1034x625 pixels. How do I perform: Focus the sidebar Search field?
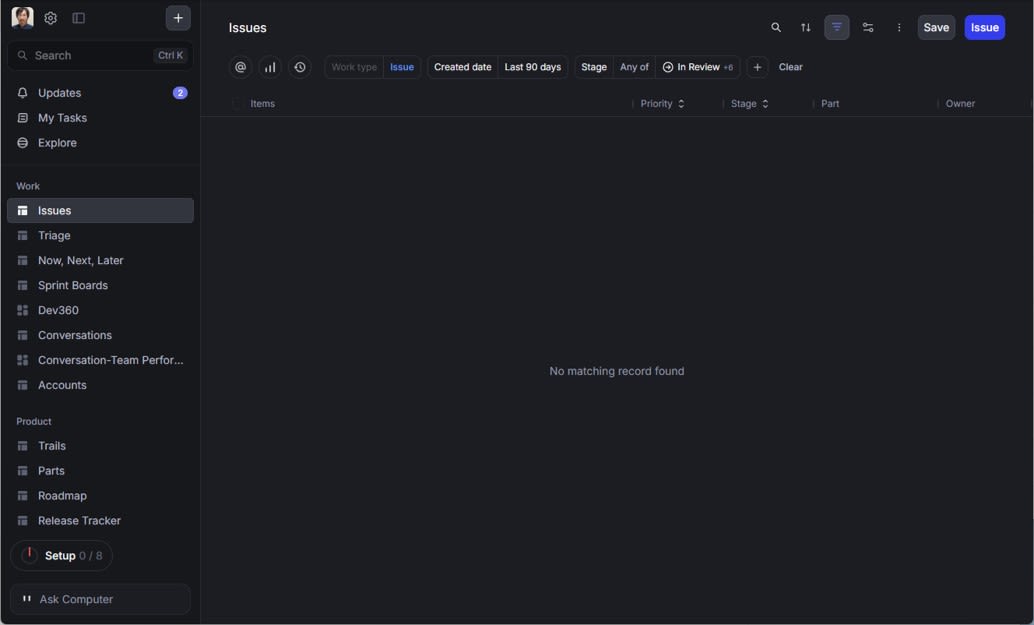pos(100,55)
